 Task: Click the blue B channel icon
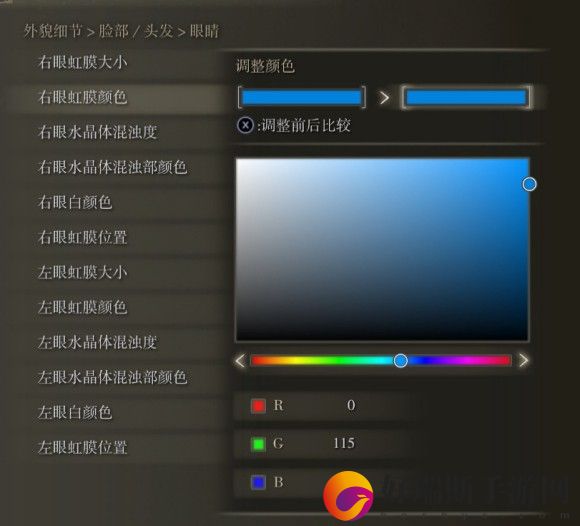(x=258, y=482)
